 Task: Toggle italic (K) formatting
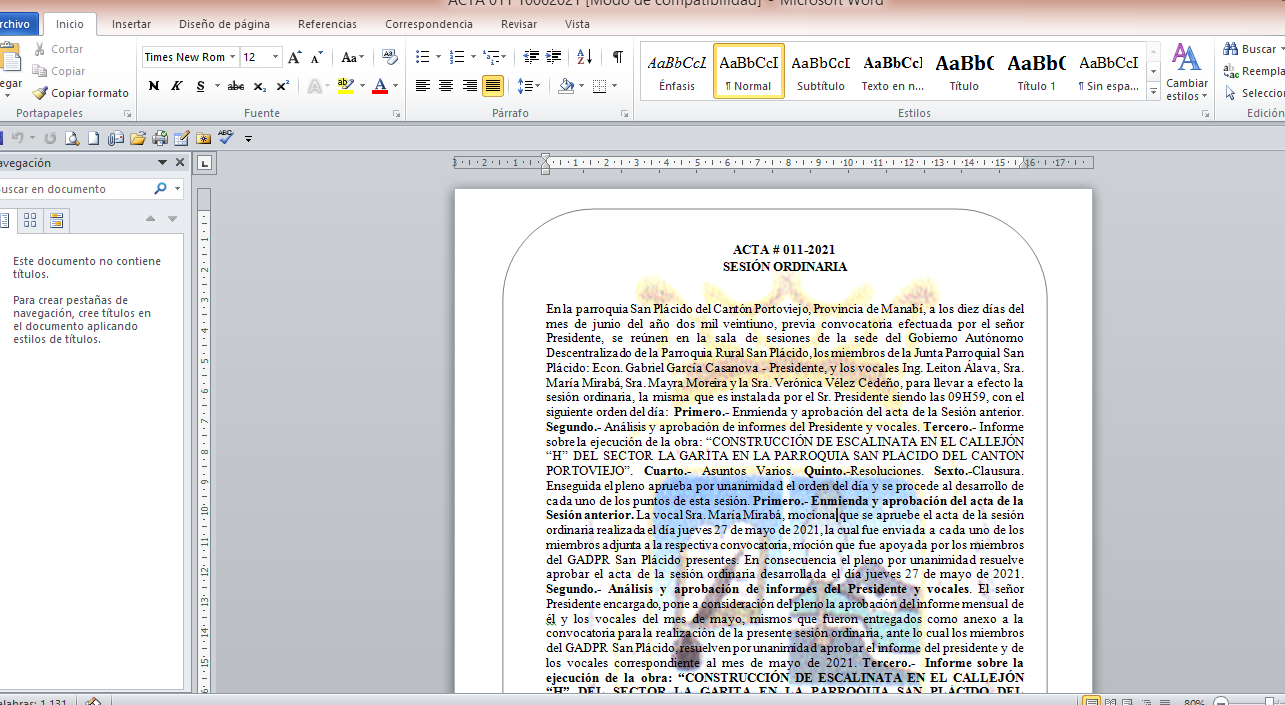(x=177, y=86)
